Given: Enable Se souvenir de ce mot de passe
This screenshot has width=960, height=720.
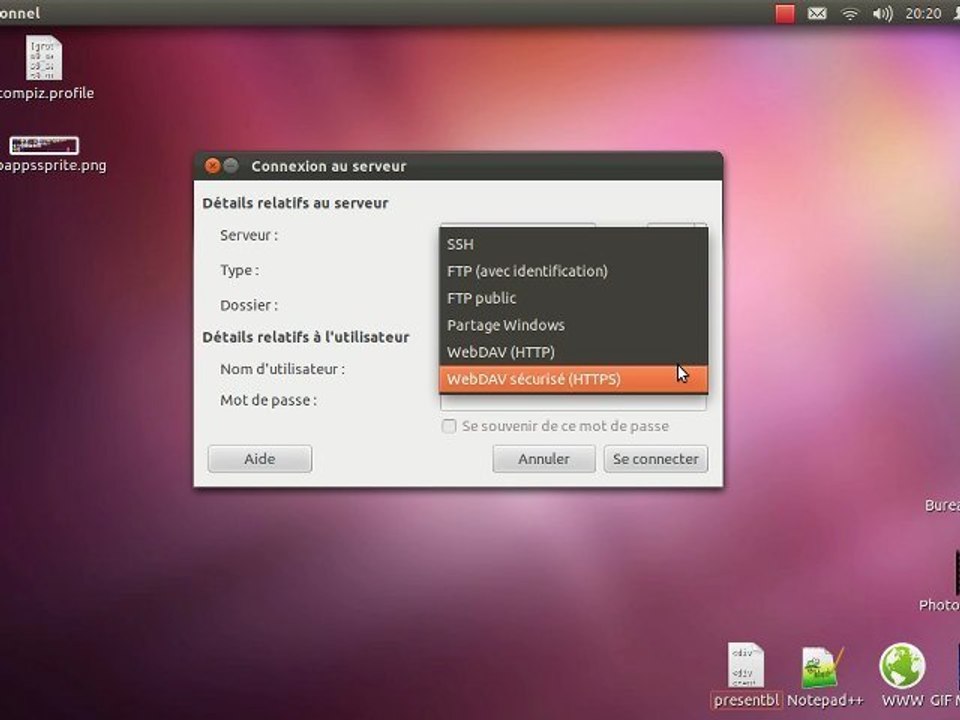Looking at the screenshot, I should 449,426.
